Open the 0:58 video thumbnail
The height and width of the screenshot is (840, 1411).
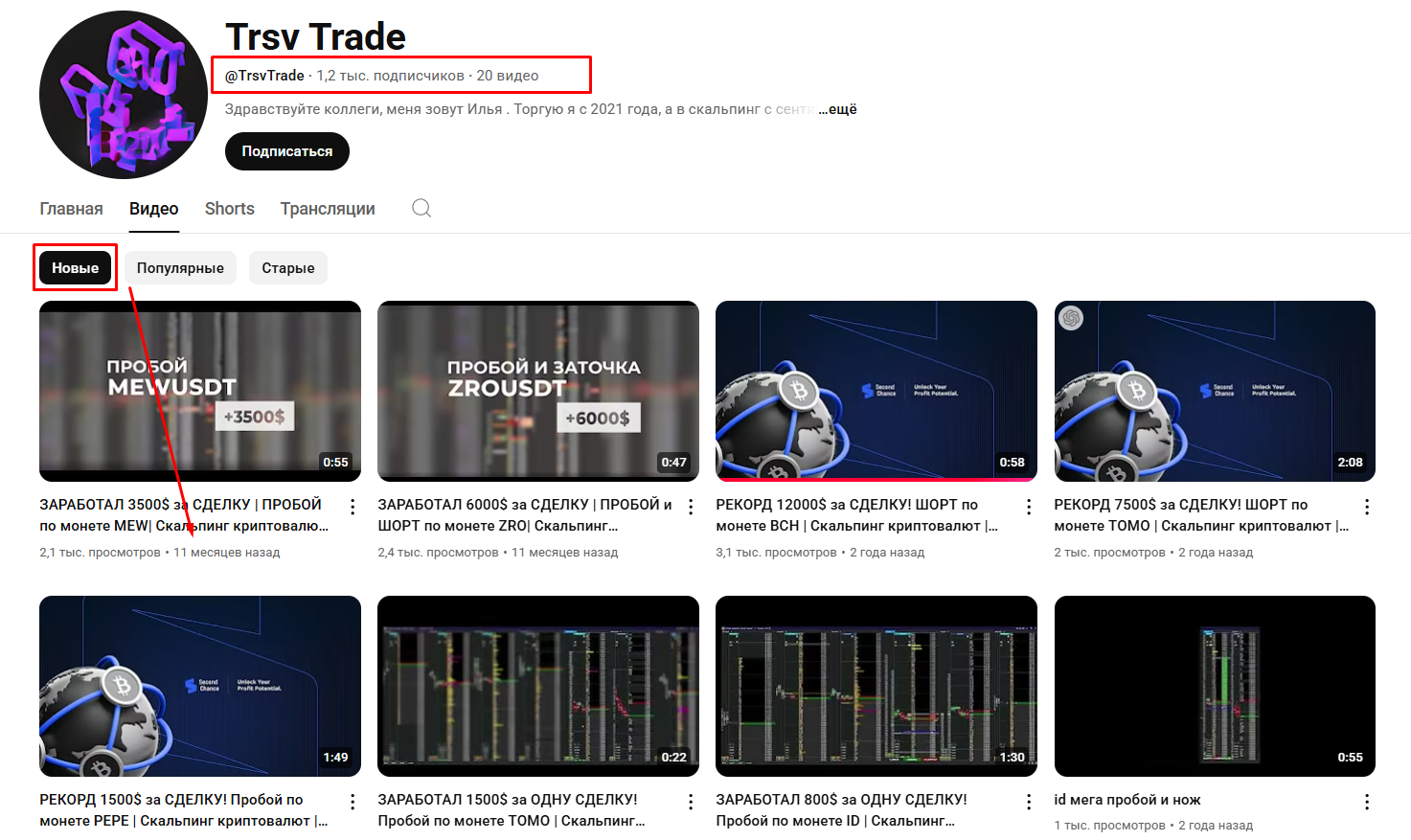pyautogui.click(x=876, y=391)
